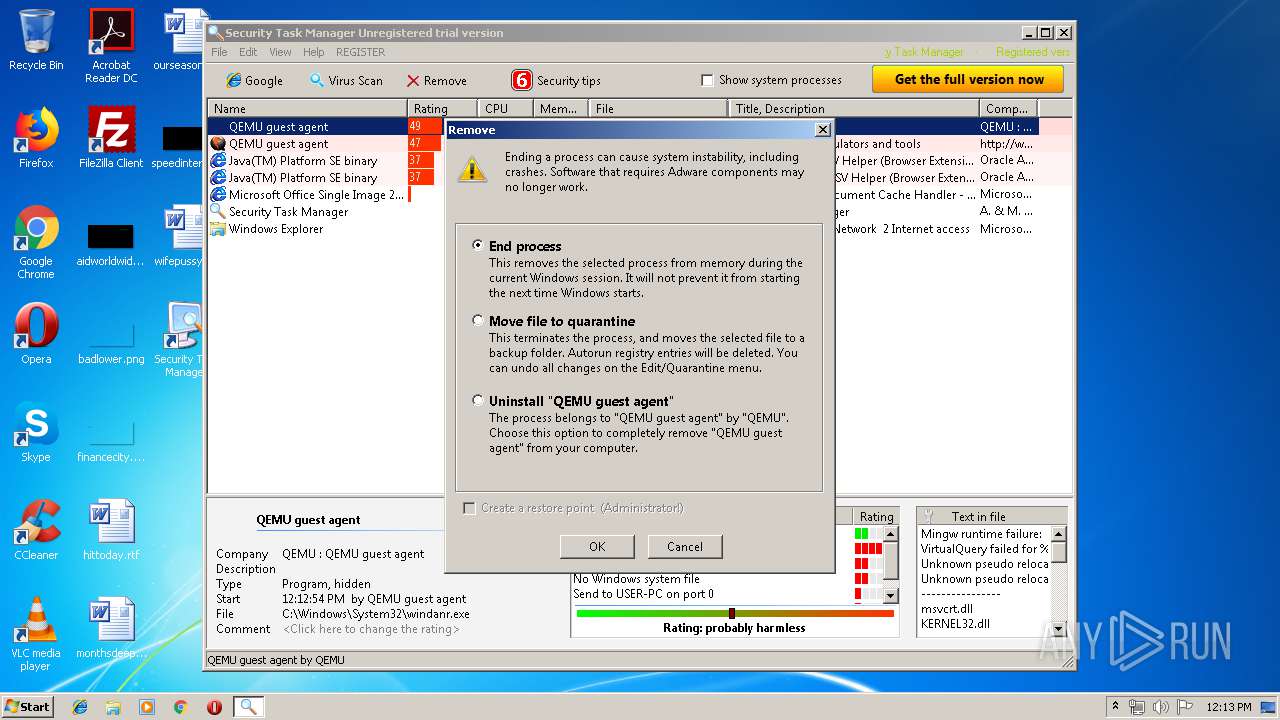Sort by Title, Description column header
1280x720 pixels.
pos(853,108)
